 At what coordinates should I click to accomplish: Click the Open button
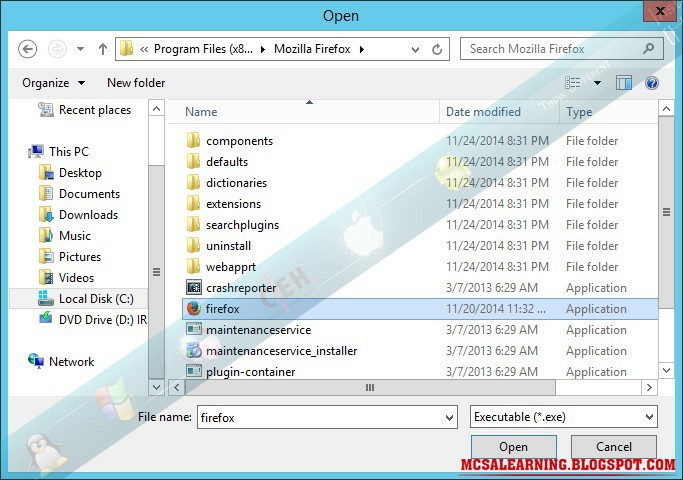pos(514,446)
